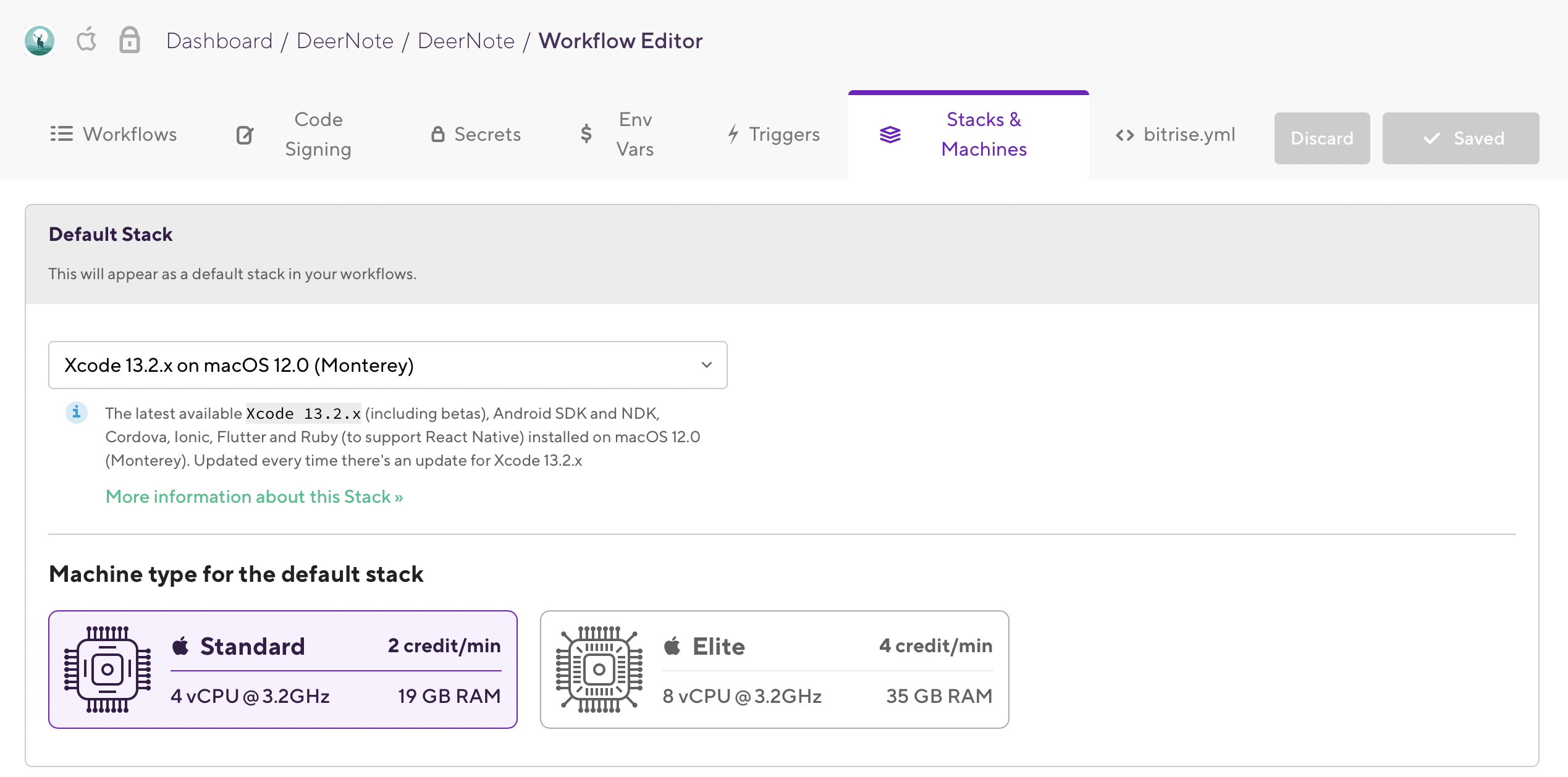Click the padlock private-app icon
This screenshot has width=1568, height=777.
click(129, 41)
